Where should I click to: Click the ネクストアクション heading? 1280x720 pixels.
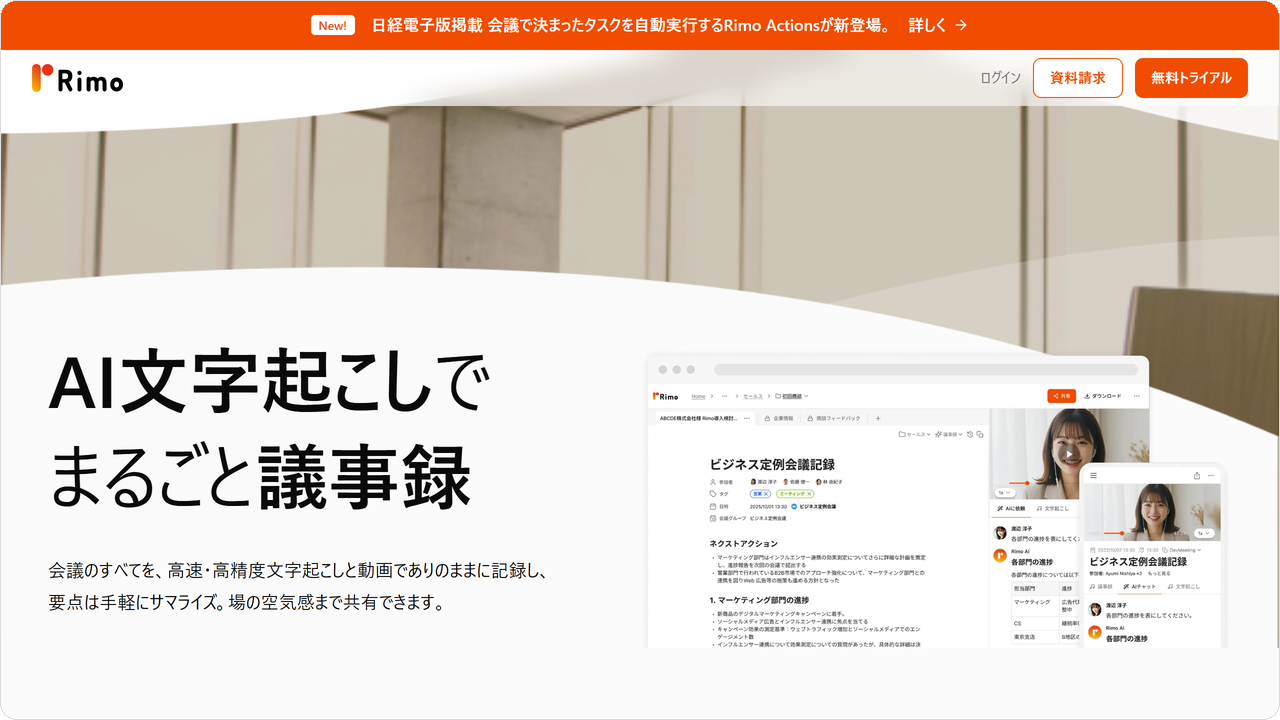coord(743,543)
